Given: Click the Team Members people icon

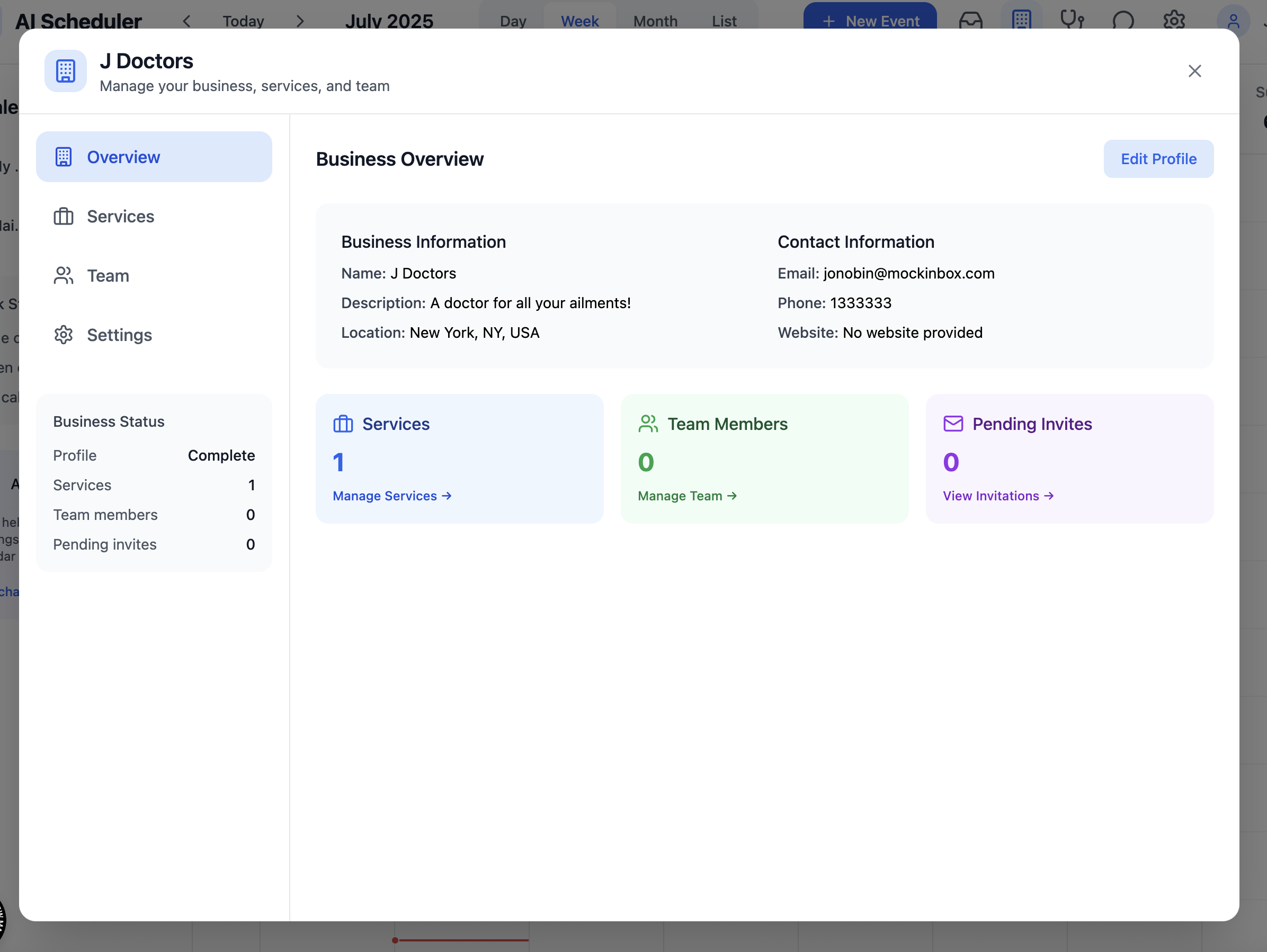Looking at the screenshot, I should tap(648, 424).
